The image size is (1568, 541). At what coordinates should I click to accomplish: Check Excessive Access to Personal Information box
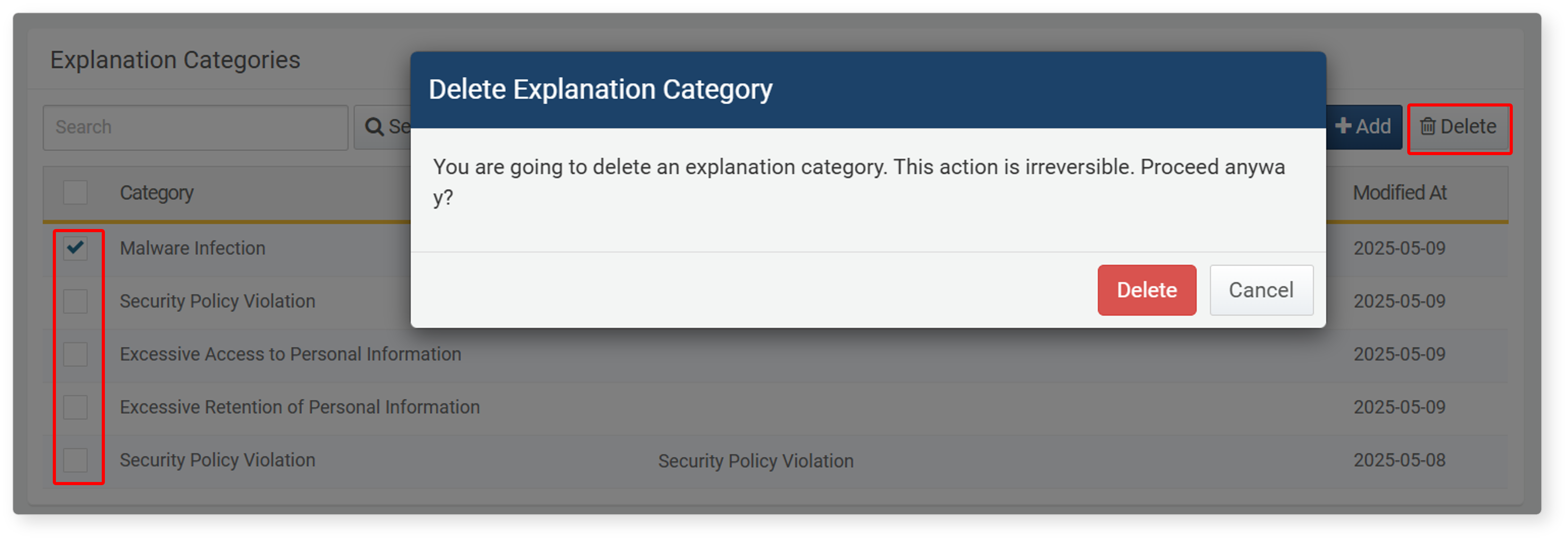pyautogui.click(x=75, y=354)
